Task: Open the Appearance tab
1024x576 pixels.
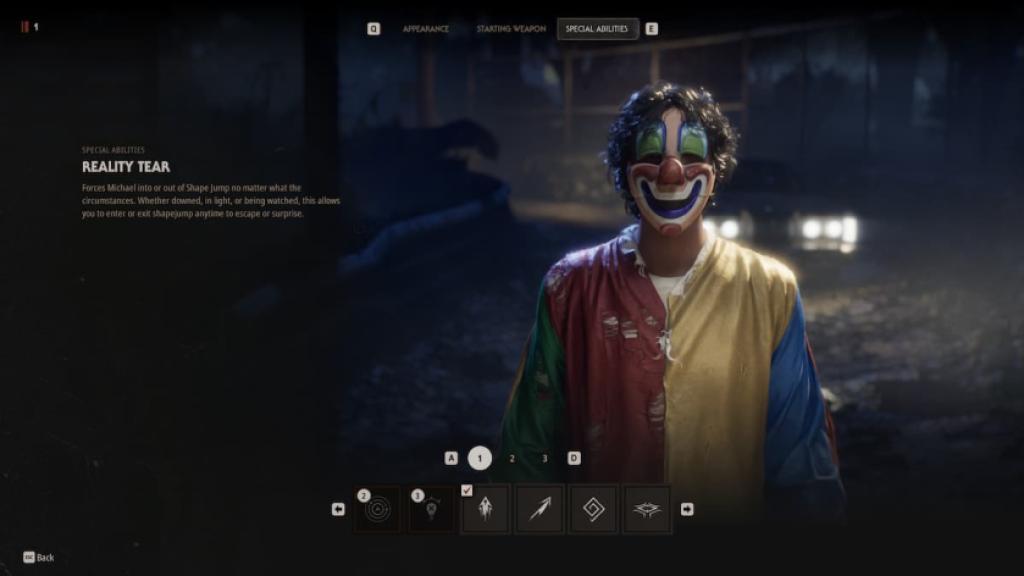Action: 425,29
